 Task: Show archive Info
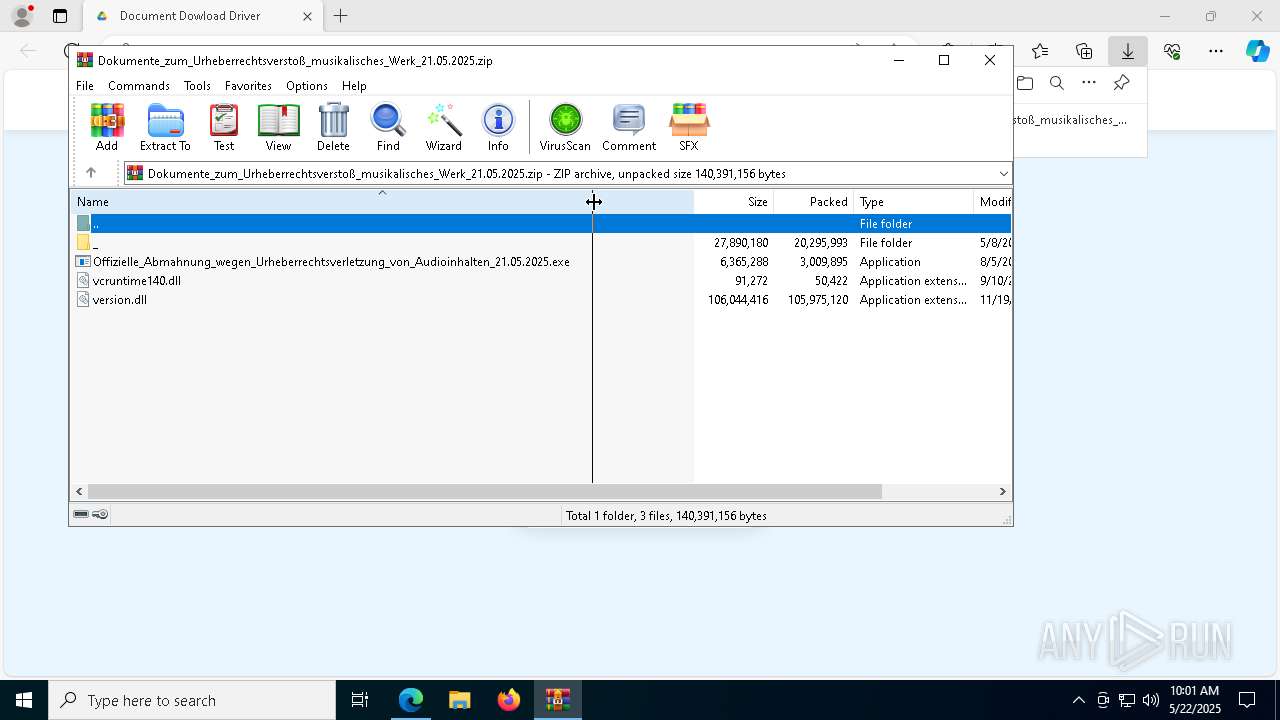coord(498,127)
